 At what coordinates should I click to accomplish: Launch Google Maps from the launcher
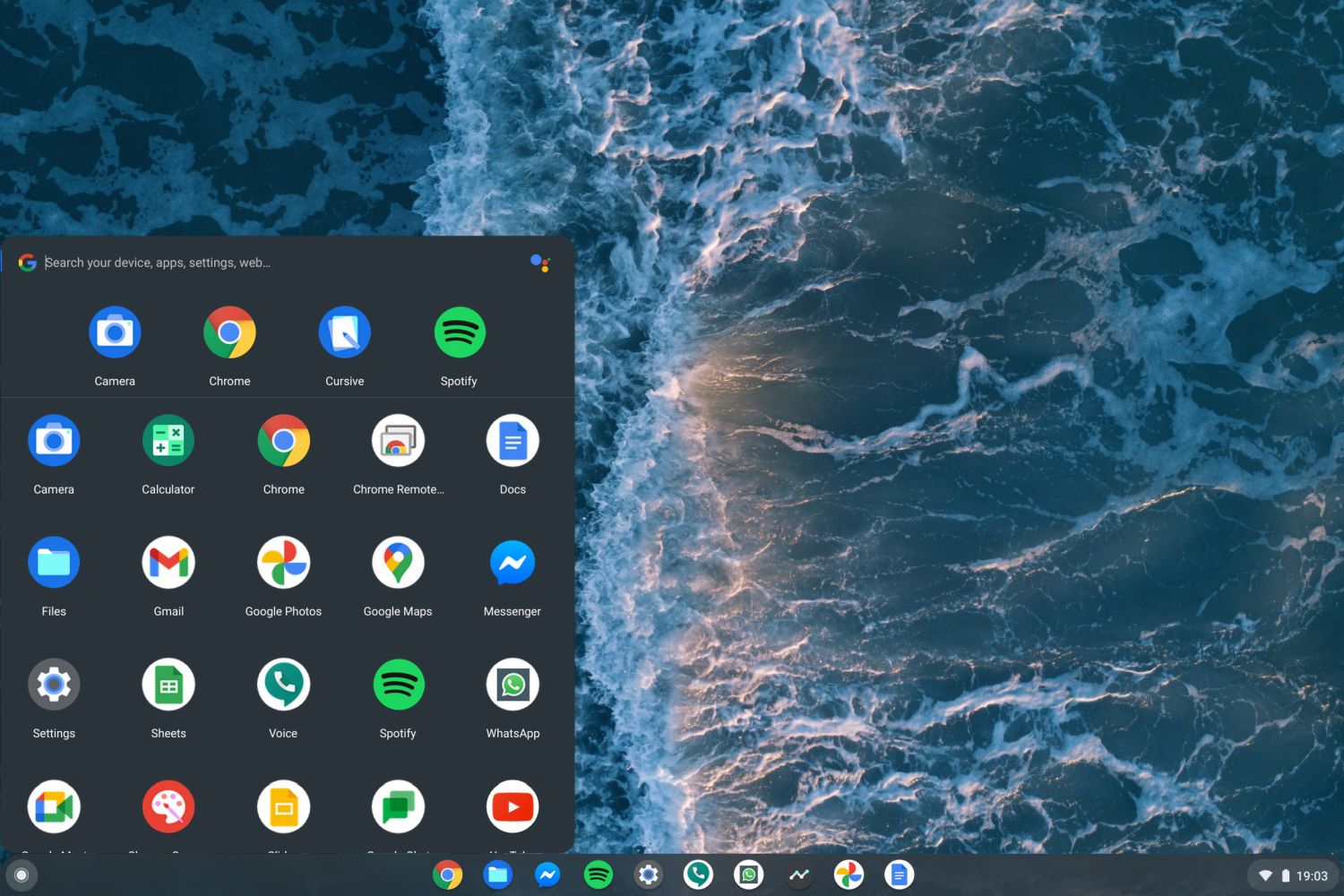point(398,563)
